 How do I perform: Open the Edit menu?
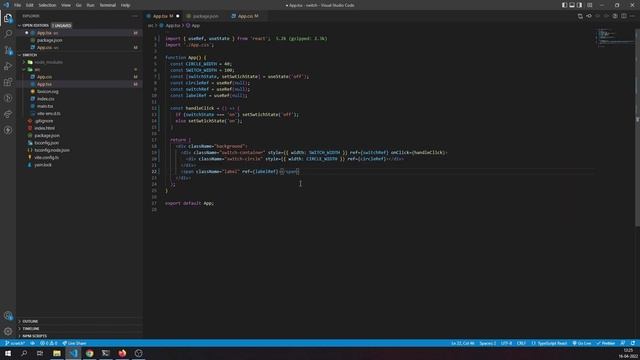click(x=30, y=5)
